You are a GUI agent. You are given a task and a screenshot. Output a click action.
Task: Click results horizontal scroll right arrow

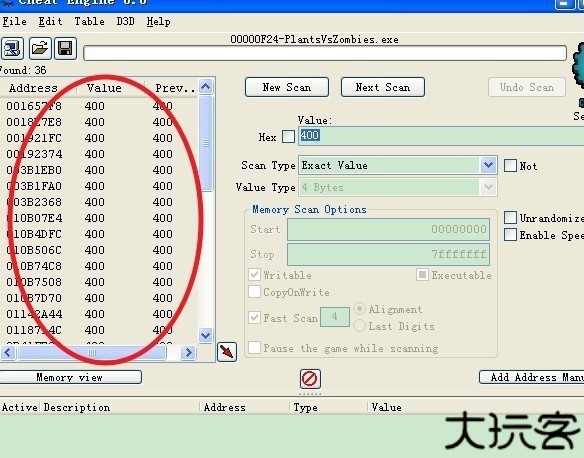[188, 352]
